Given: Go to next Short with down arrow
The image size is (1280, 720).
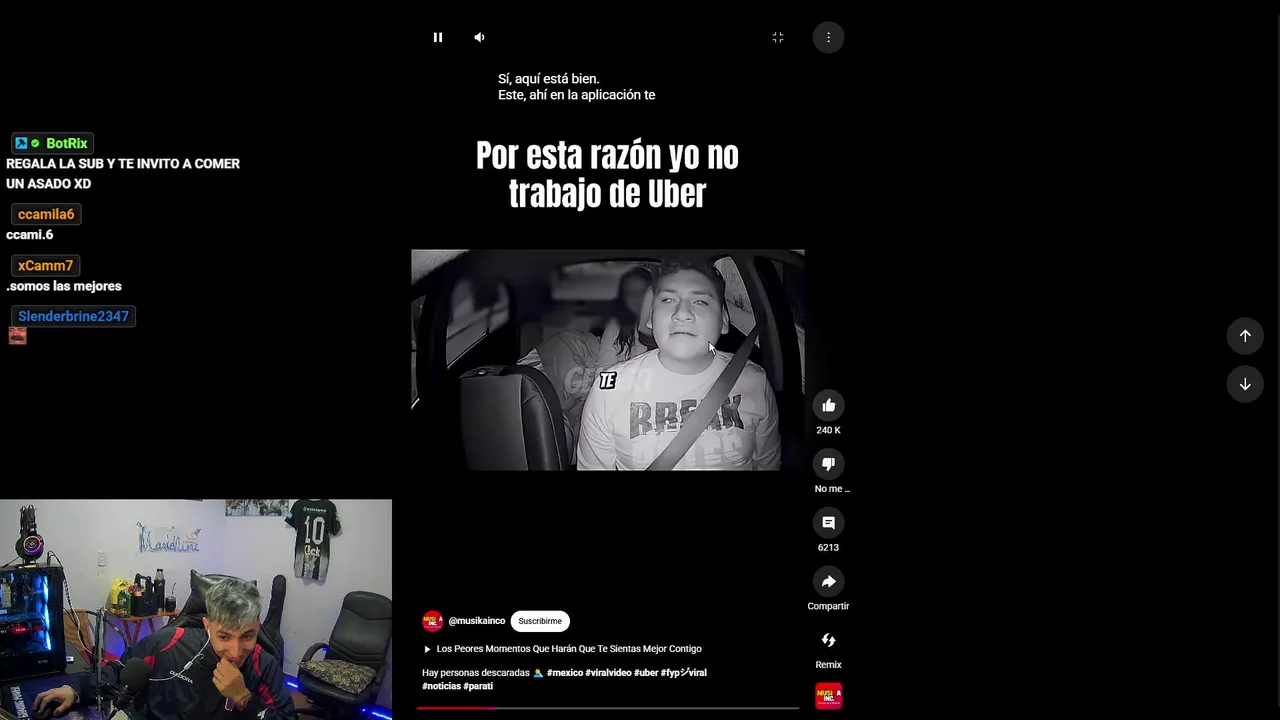Looking at the screenshot, I should 1245,384.
